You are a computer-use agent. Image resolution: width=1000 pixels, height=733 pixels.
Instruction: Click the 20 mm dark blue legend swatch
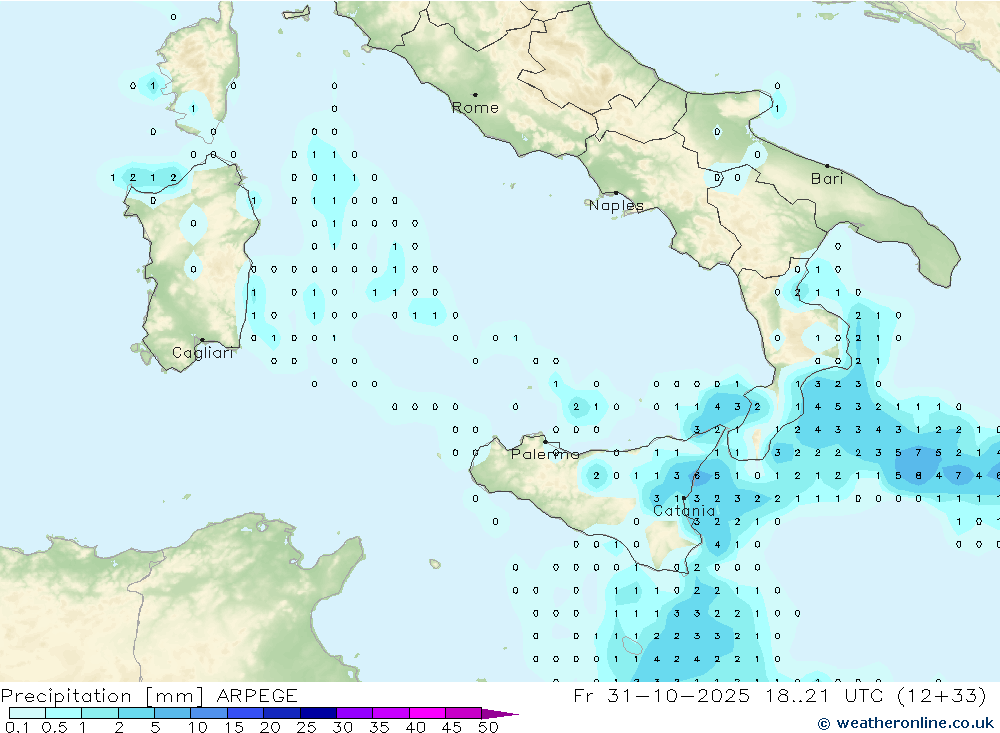pyautogui.click(x=281, y=713)
